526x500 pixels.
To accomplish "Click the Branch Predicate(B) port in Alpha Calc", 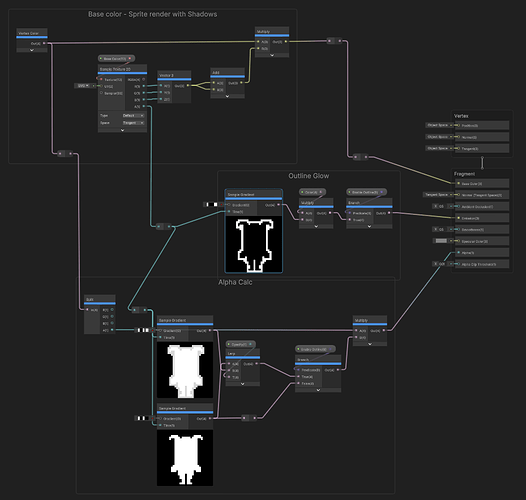I will (x=298, y=370).
